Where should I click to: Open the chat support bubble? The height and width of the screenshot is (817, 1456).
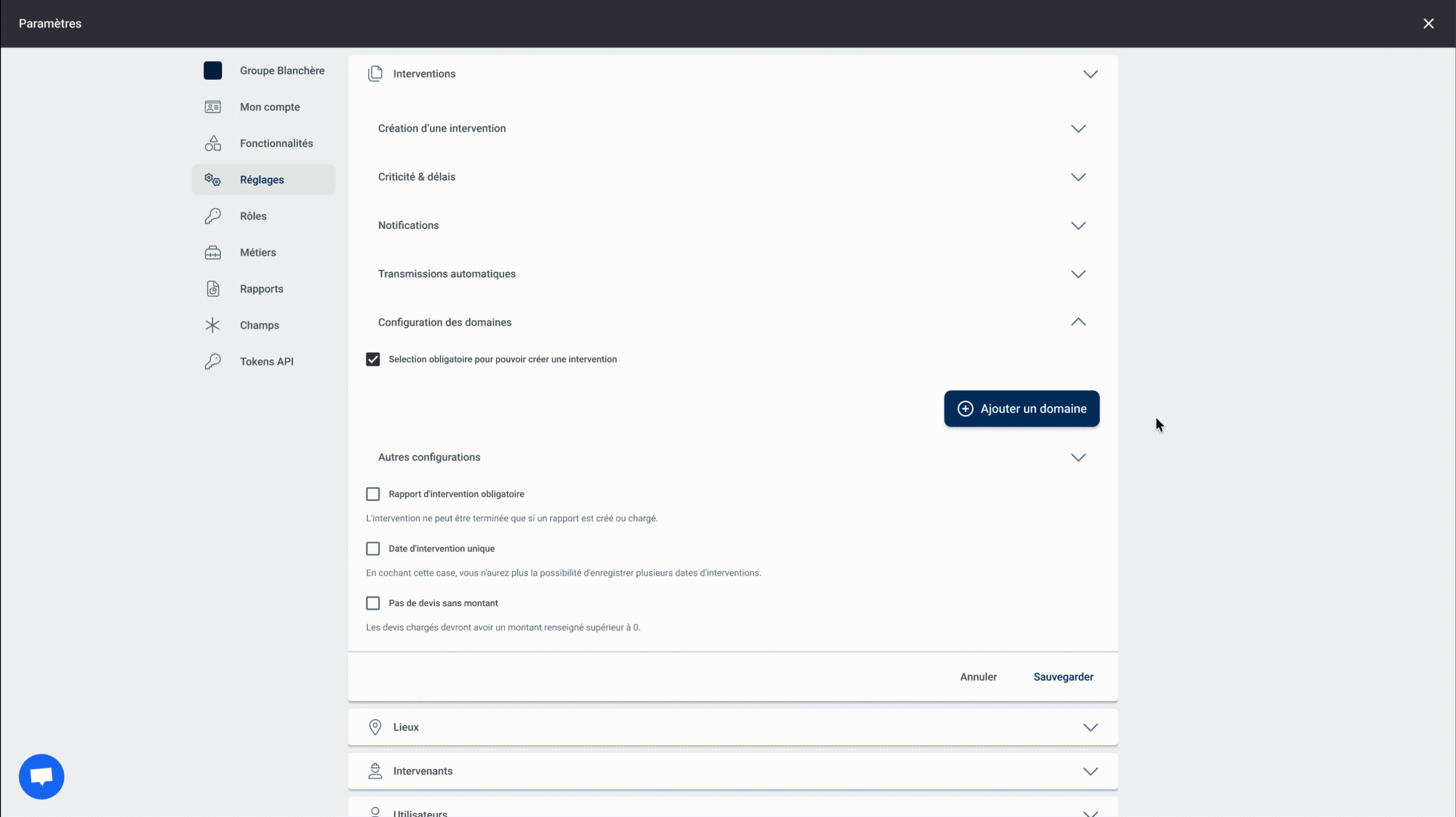coord(41,776)
